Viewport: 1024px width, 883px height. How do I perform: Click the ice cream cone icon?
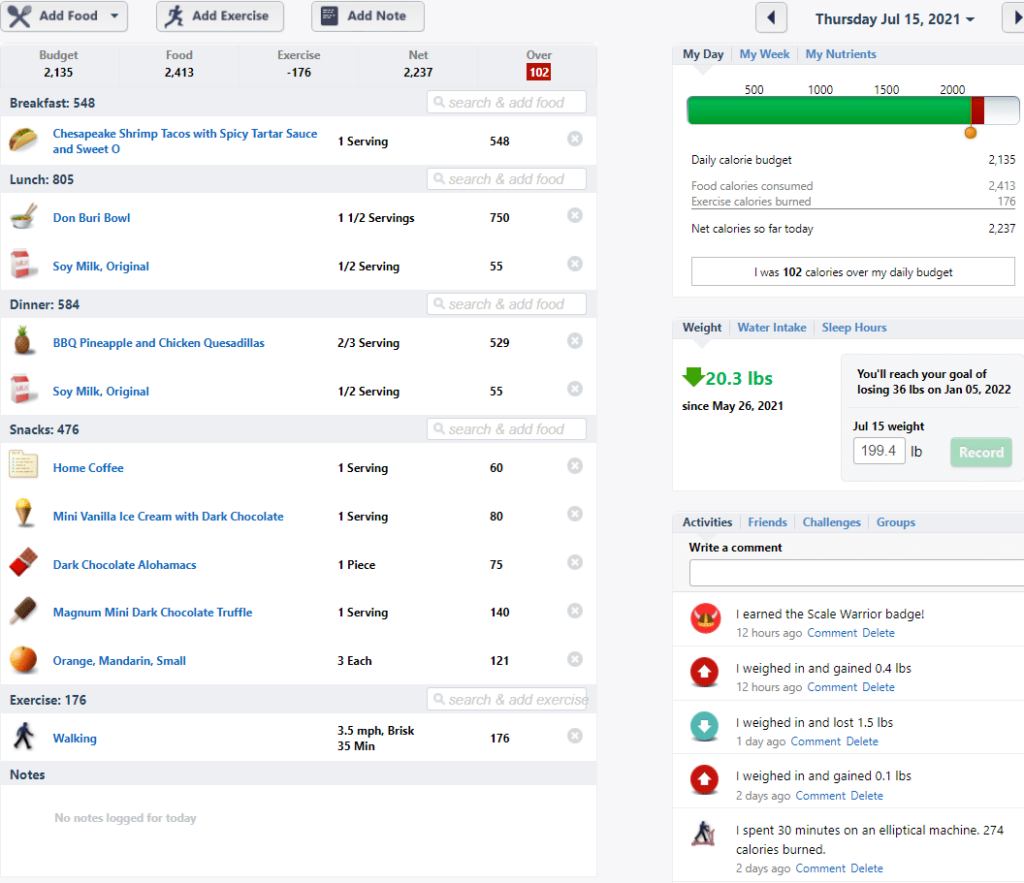24,513
